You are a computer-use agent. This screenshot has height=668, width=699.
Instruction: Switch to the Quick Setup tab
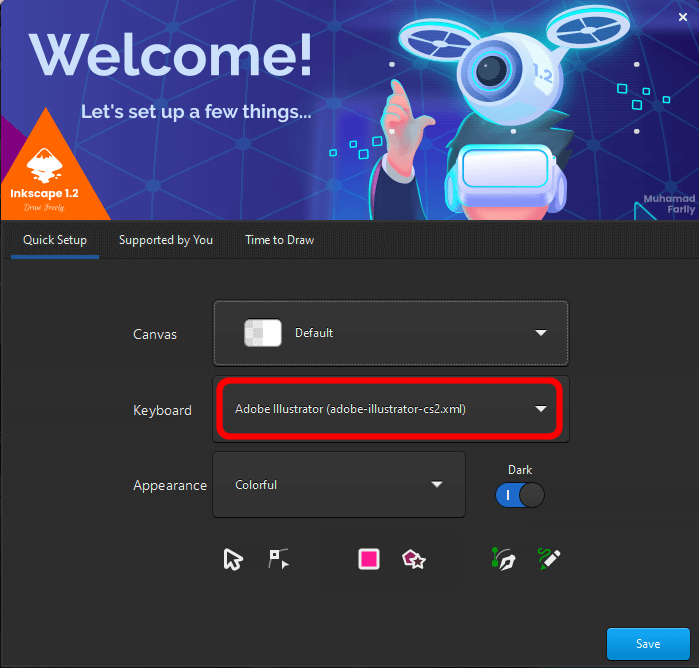tap(55, 240)
